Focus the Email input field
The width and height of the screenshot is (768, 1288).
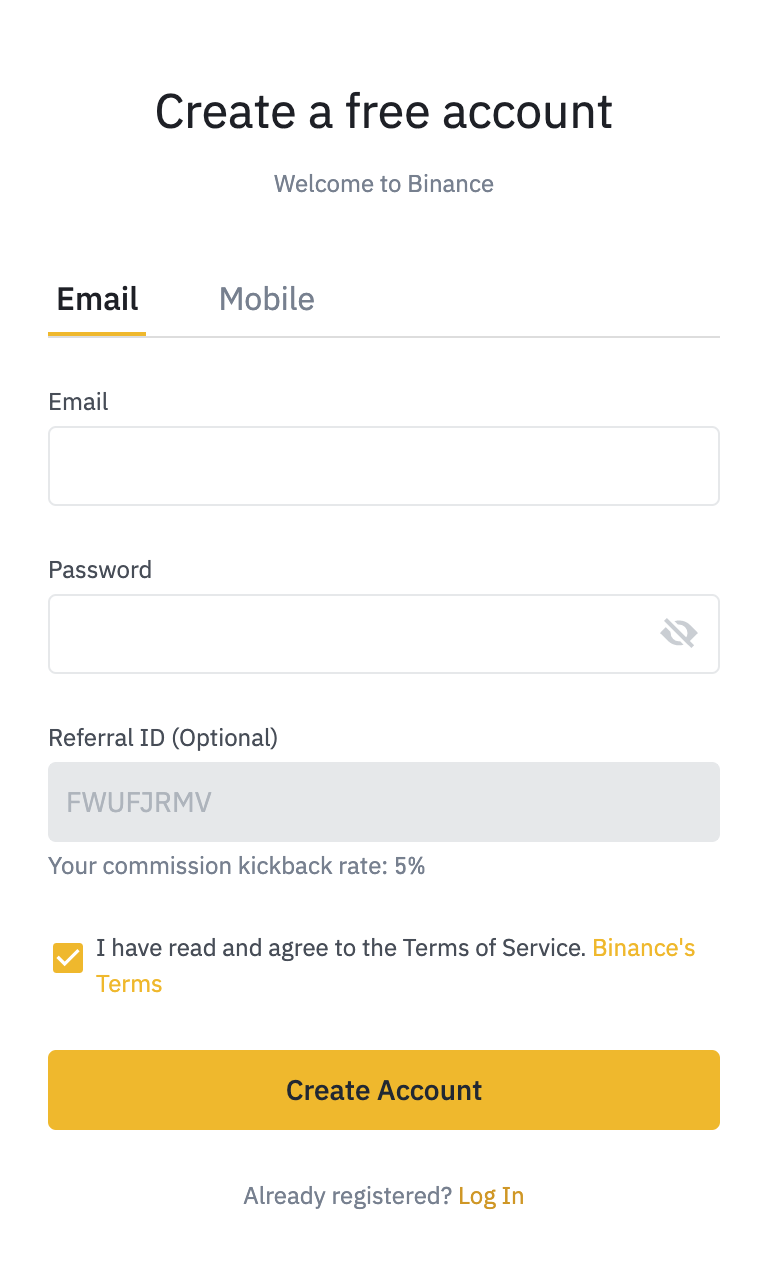[x=384, y=466]
